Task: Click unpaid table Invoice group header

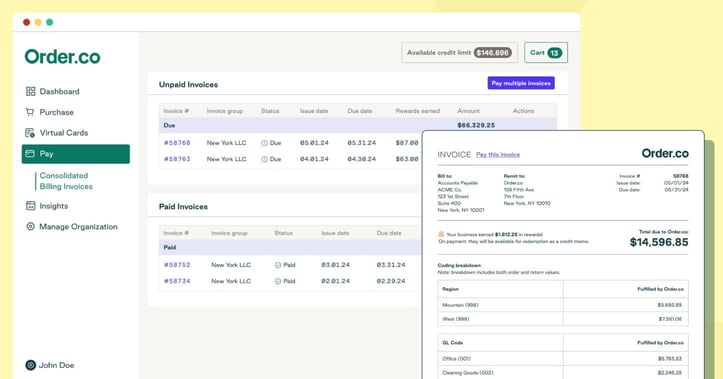Action: [x=225, y=111]
